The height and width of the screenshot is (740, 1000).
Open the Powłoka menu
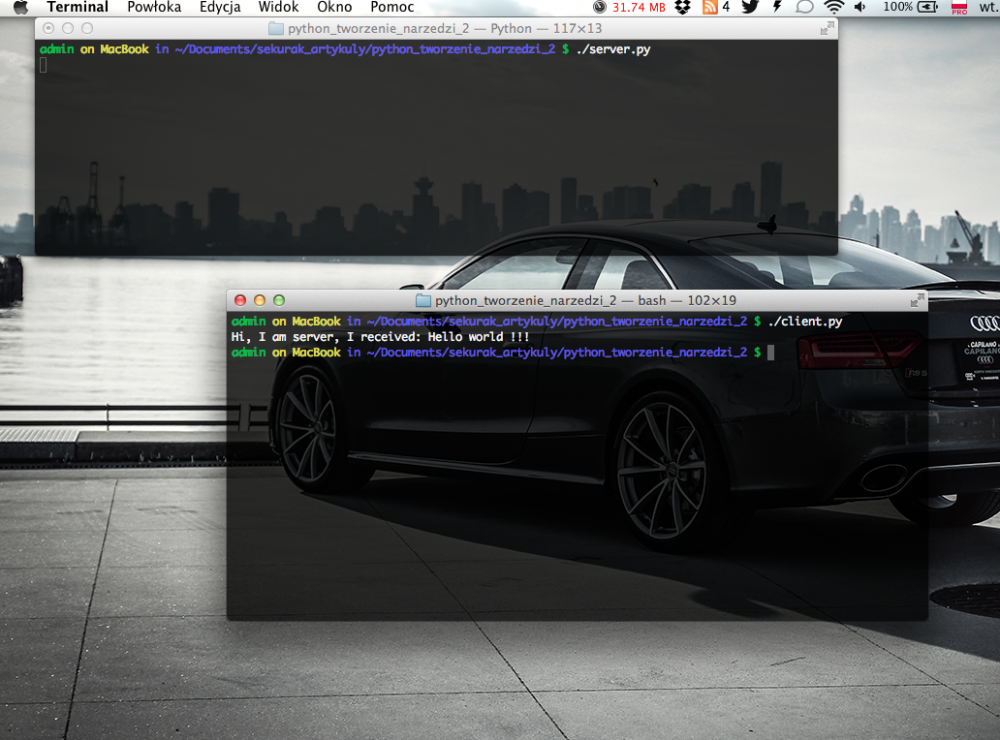[154, 7]
